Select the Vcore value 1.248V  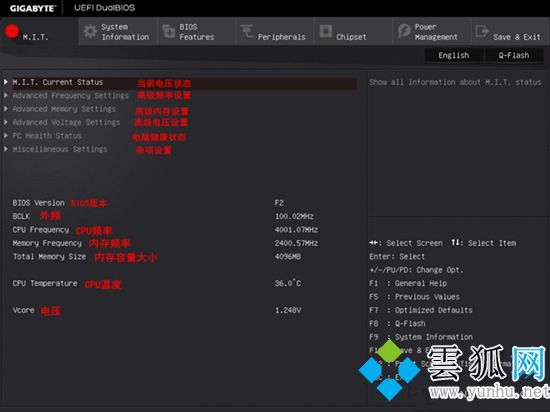[288, 310]
